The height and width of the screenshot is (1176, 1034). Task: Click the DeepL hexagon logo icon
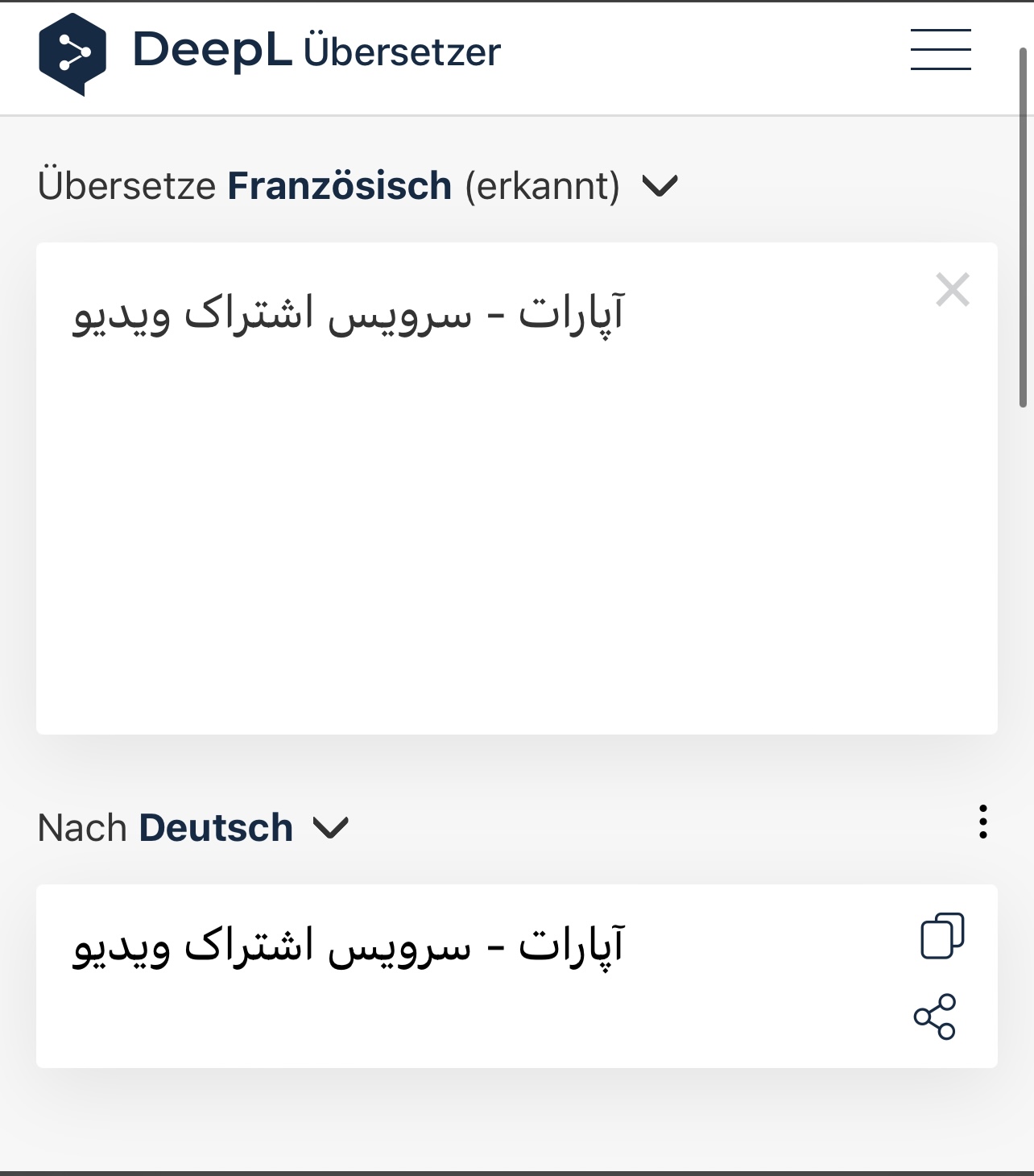pyautogui.click(x=72, y=54)
